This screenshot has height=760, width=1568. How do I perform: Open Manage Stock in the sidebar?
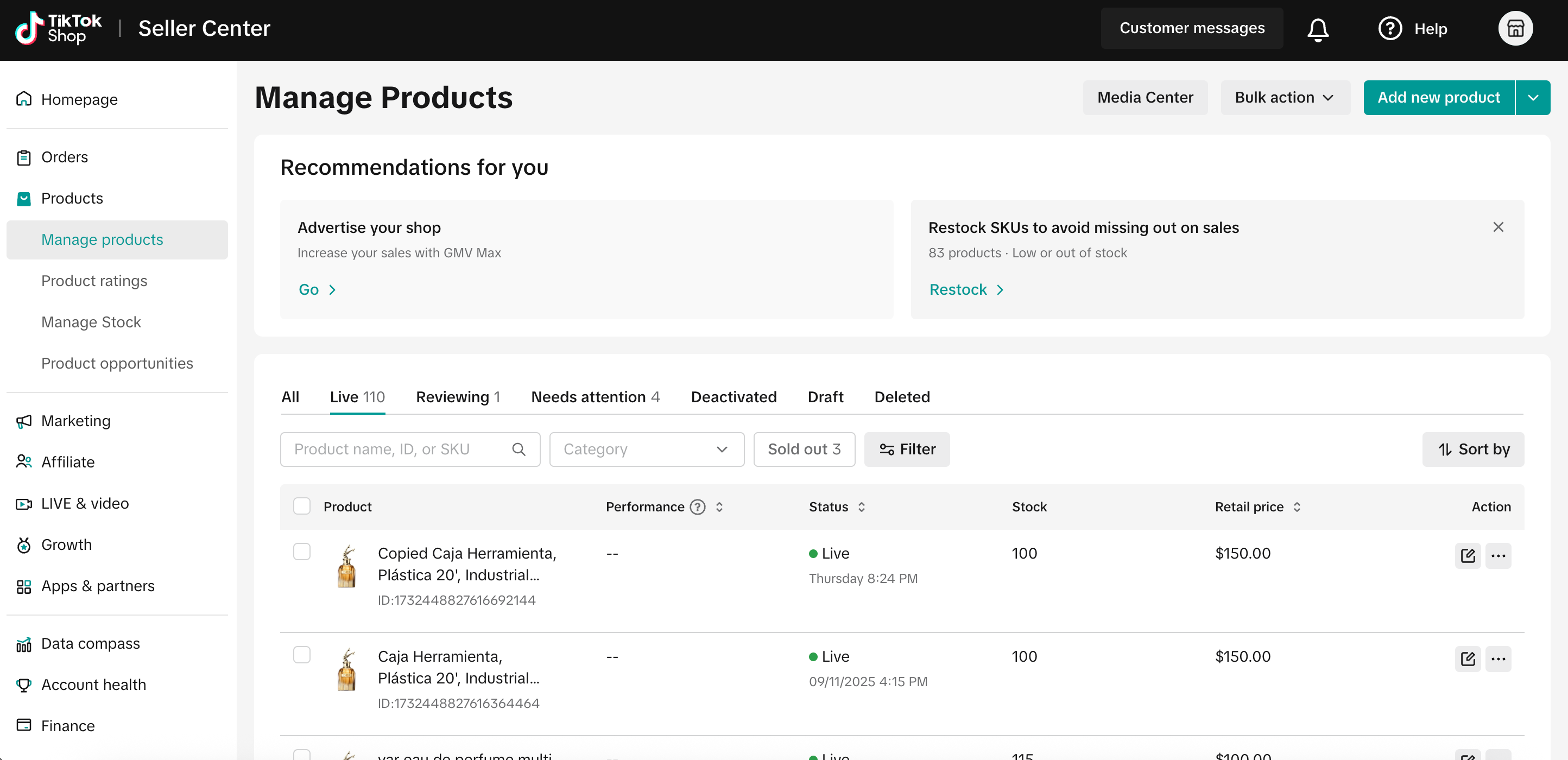coord(91,322)
